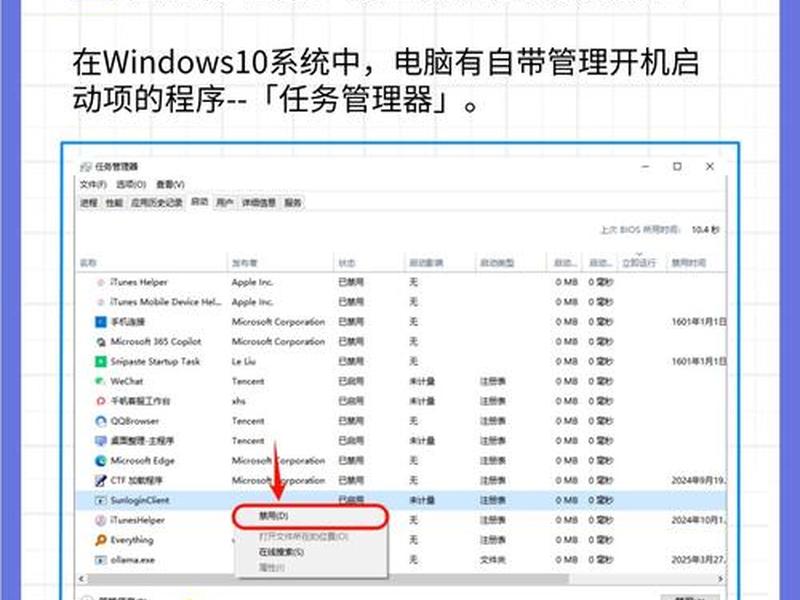Switch to the 进程 tab
800x600 pixels.
(89, 203)
